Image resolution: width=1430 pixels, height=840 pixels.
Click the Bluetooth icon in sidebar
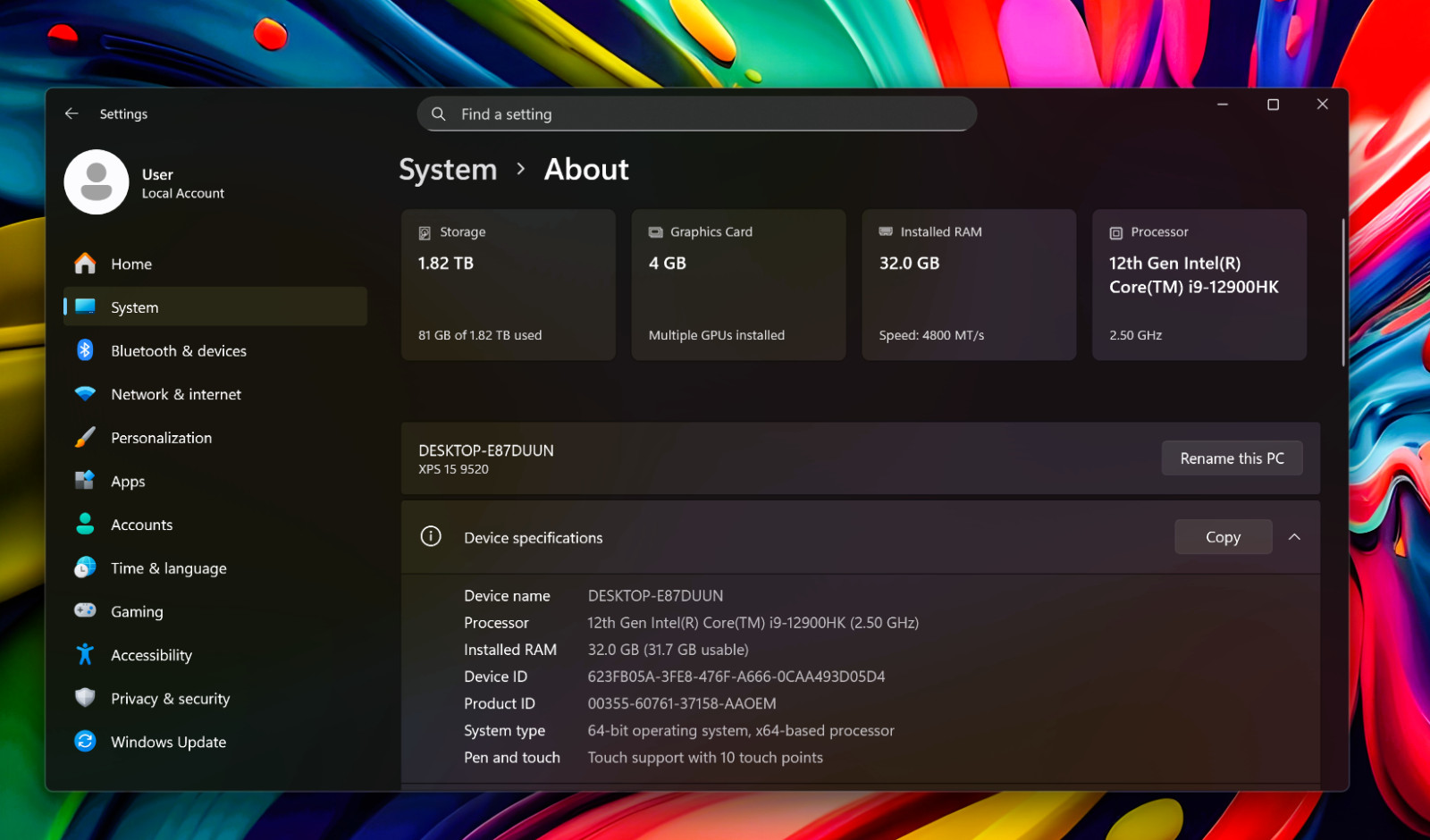click(x=85, y=350)
